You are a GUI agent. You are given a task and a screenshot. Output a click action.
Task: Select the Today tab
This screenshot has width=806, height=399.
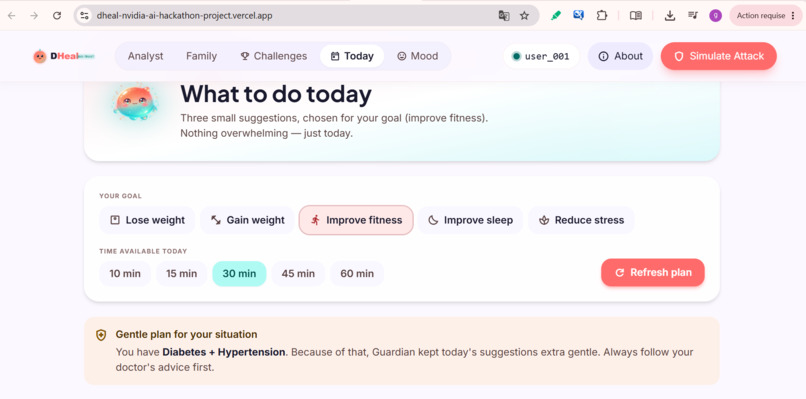[x=352, y=56]
